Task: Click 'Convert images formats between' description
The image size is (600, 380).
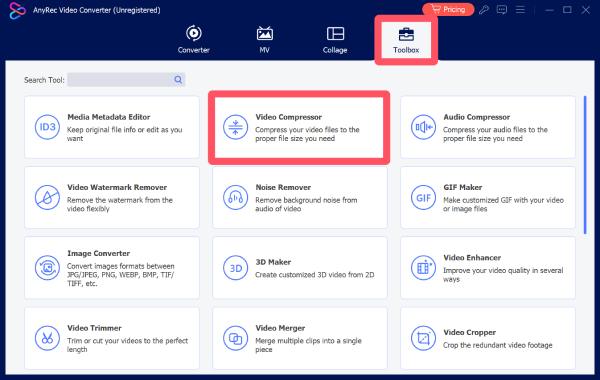Action: tap(121, 275)
